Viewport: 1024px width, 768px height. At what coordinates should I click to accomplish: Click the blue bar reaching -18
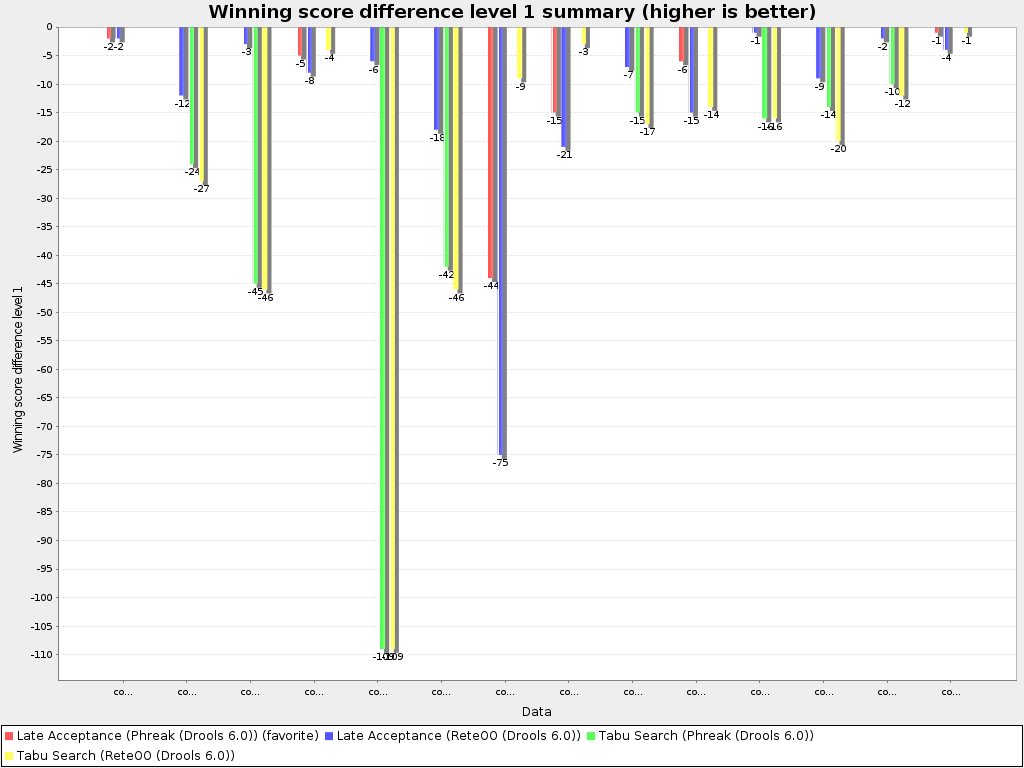coord(436,78)
